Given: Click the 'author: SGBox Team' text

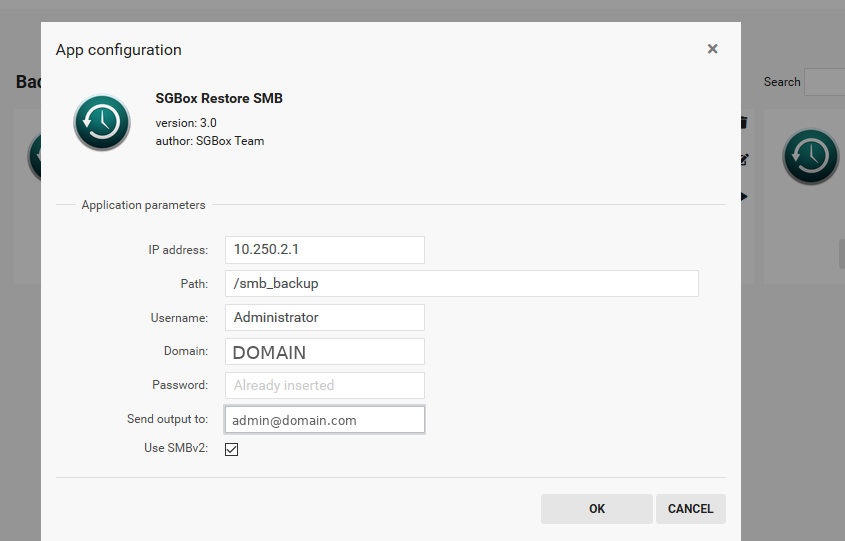Looking at the screenshot, I should coord(210,141).
